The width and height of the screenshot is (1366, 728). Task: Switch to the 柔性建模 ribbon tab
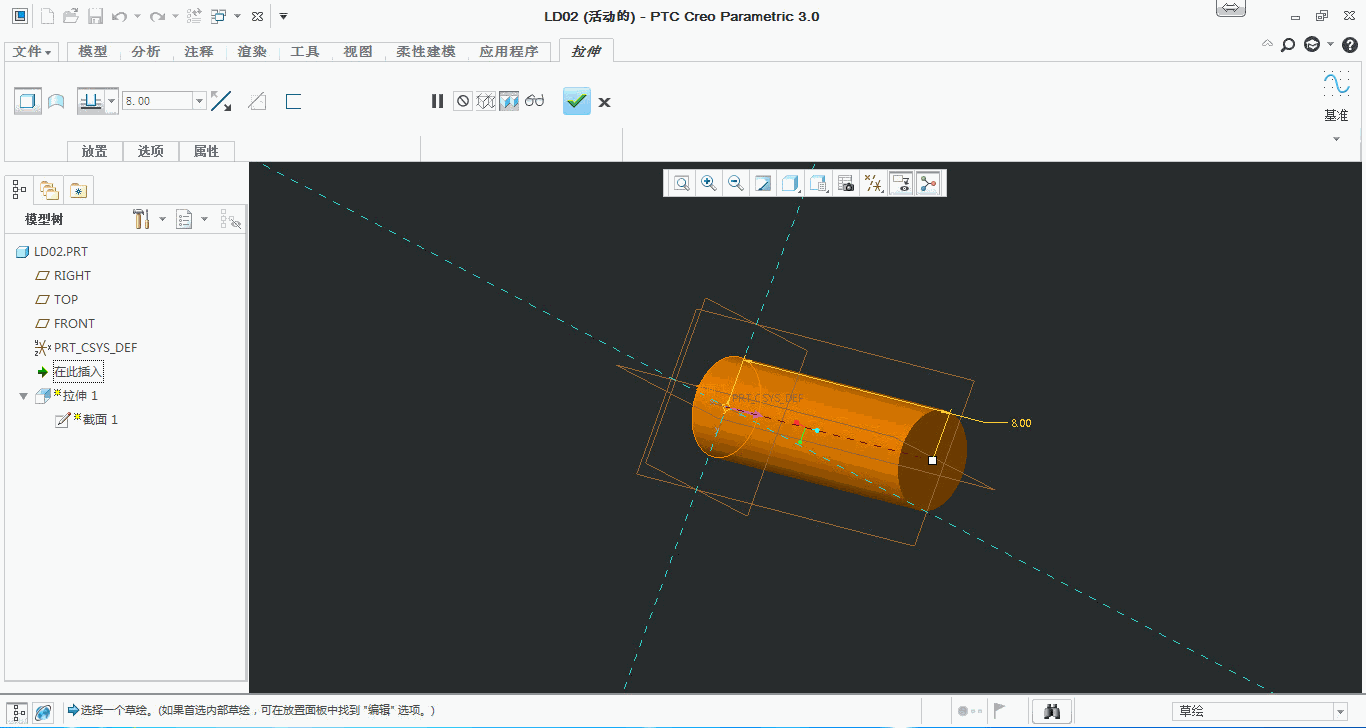click(x=426, y=51)
